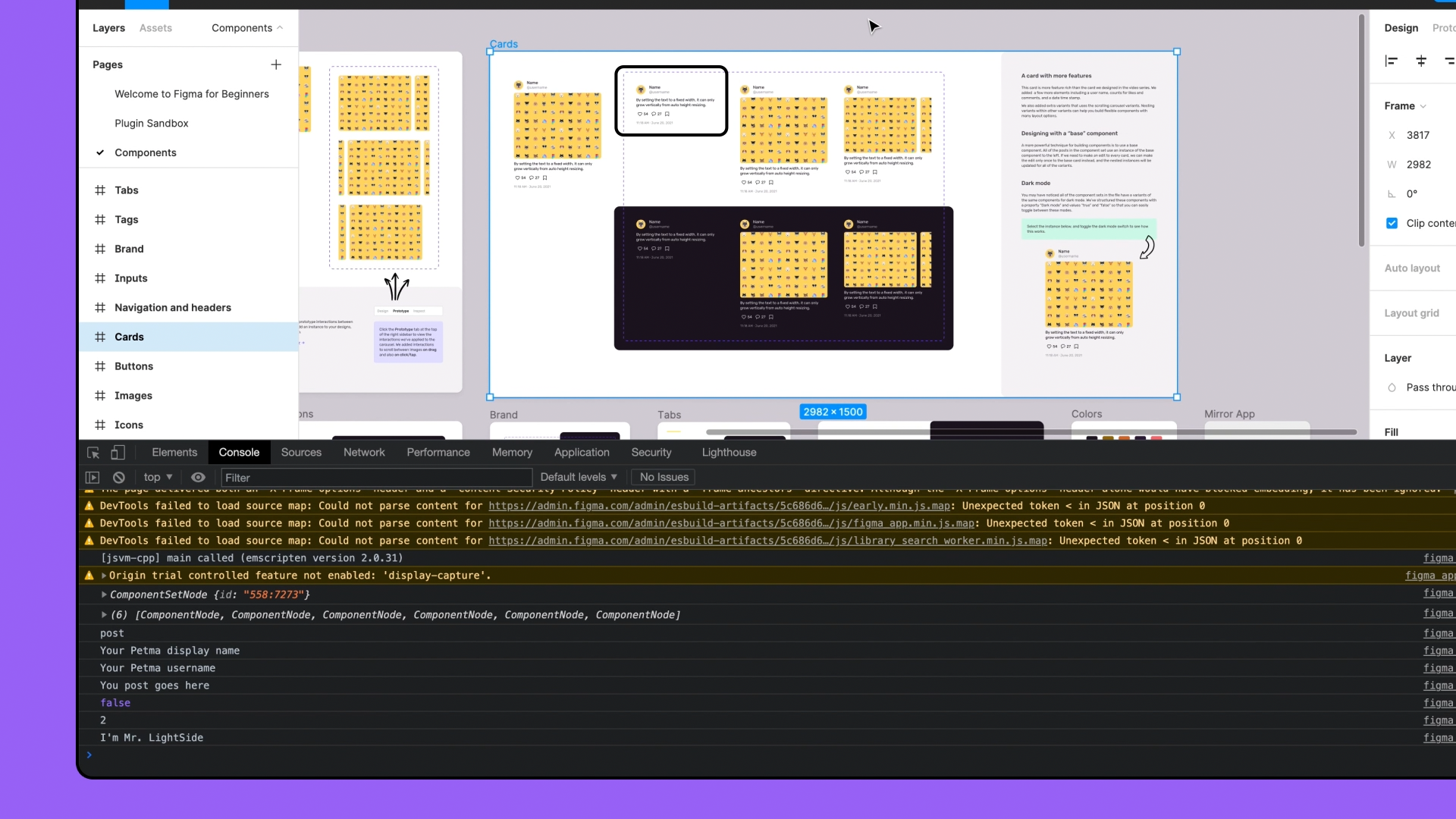Click the No Issues button

[x=664, y=477]
